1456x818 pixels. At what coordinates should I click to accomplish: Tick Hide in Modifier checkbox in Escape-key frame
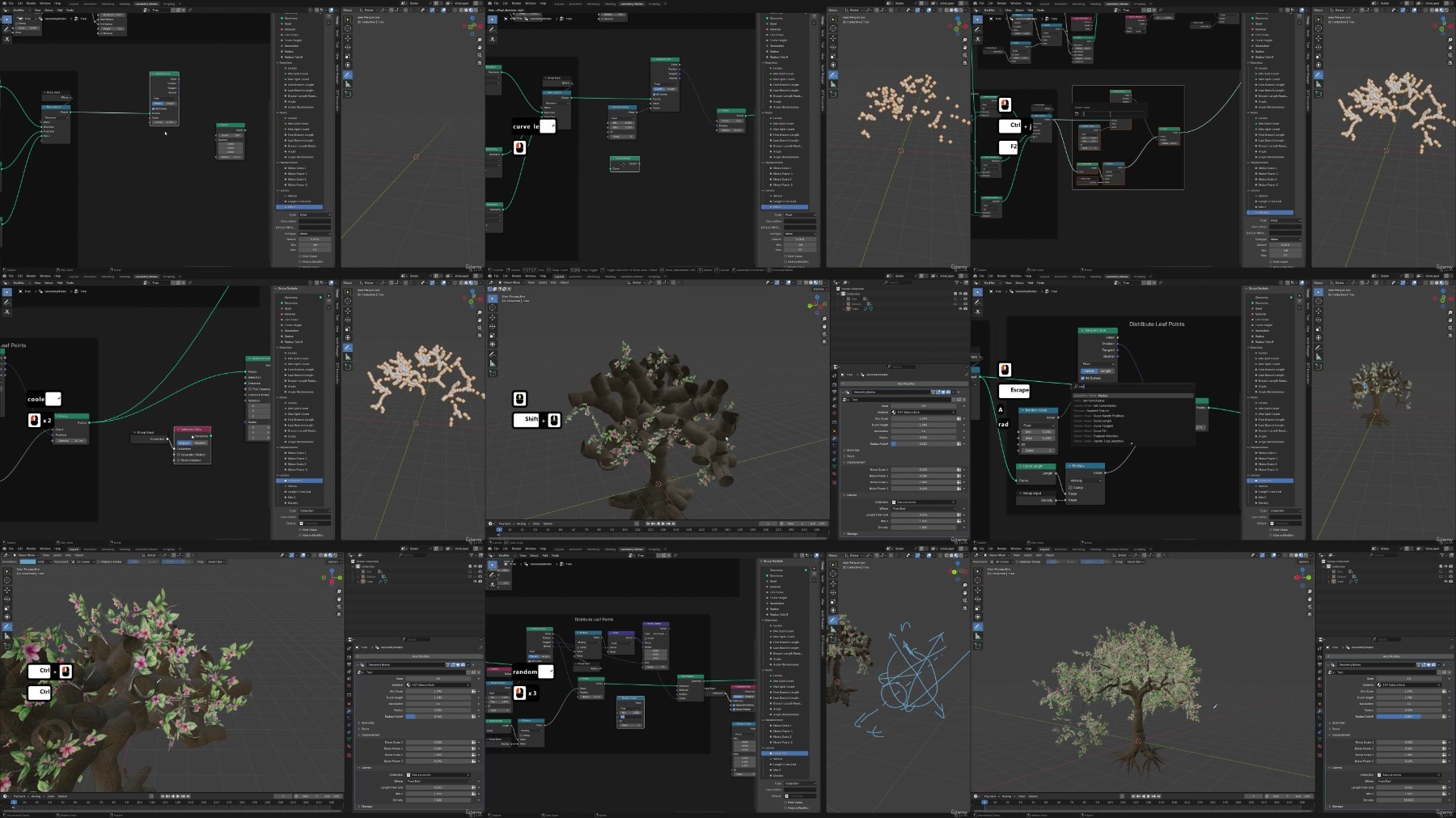[x=1271, y=535]
